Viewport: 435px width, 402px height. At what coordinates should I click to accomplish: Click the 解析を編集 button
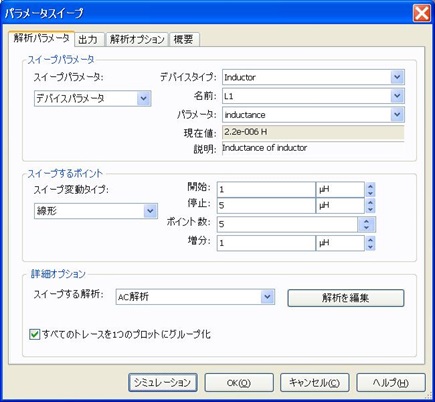[x=346, y=298]
